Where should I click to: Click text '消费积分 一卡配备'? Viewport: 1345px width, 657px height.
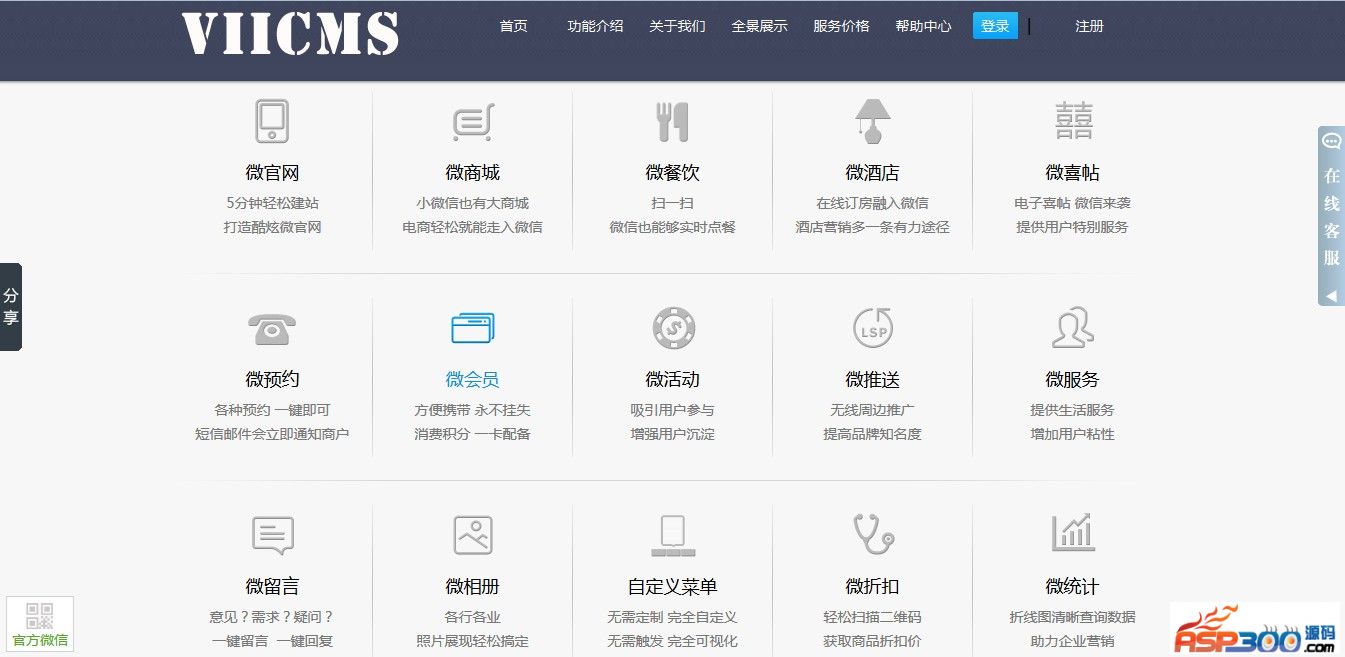472,434
